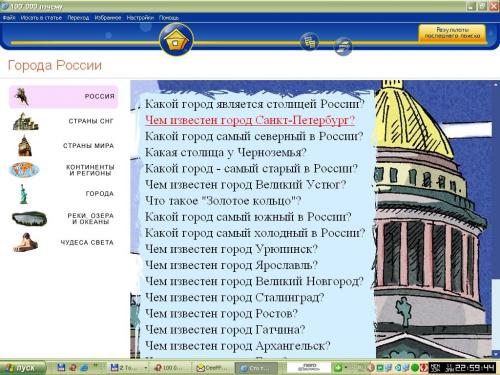Click the Internet Explorer quick launch icon
The height and width of the screenshot is (375, 500).
tap(84, 368)
